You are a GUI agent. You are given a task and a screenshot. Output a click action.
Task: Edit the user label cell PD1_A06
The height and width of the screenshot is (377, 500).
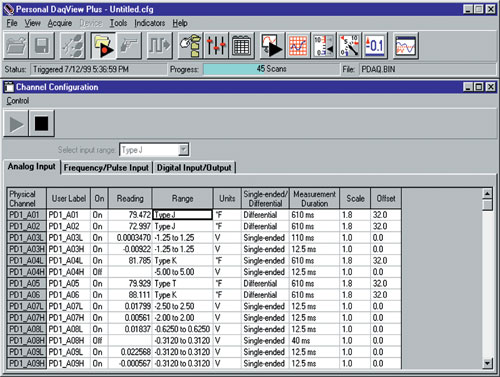point(69,295)
